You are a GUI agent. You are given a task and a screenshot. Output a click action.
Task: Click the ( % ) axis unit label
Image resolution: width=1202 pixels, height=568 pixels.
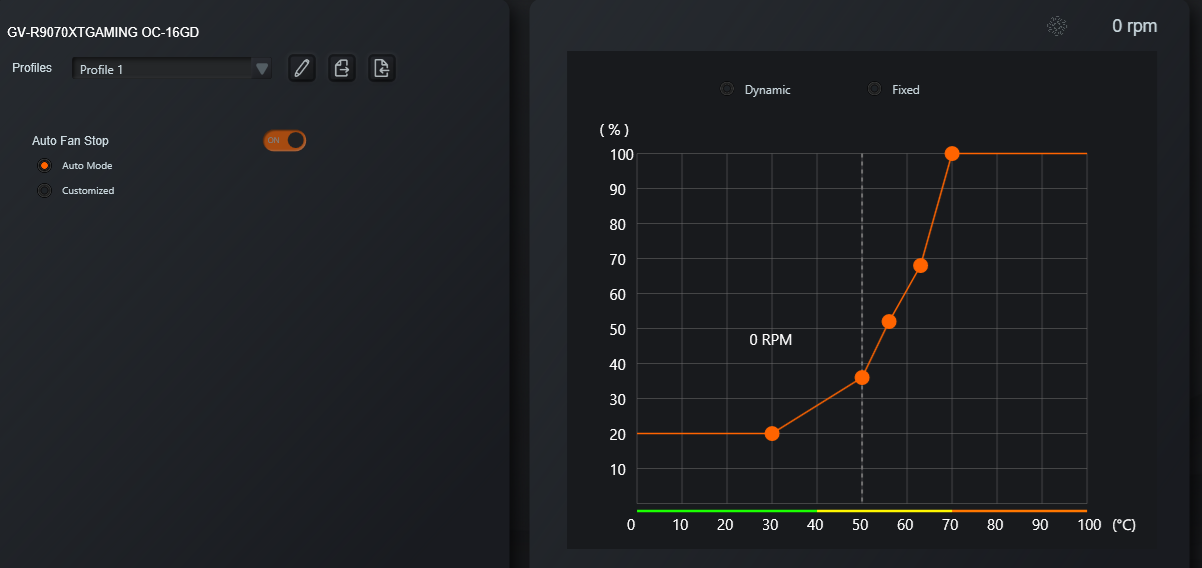[x=614, y=130]
